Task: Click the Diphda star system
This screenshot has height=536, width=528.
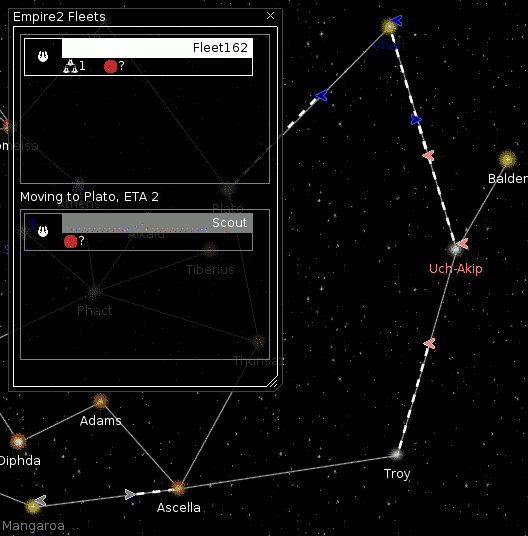Action: point(18,441)
